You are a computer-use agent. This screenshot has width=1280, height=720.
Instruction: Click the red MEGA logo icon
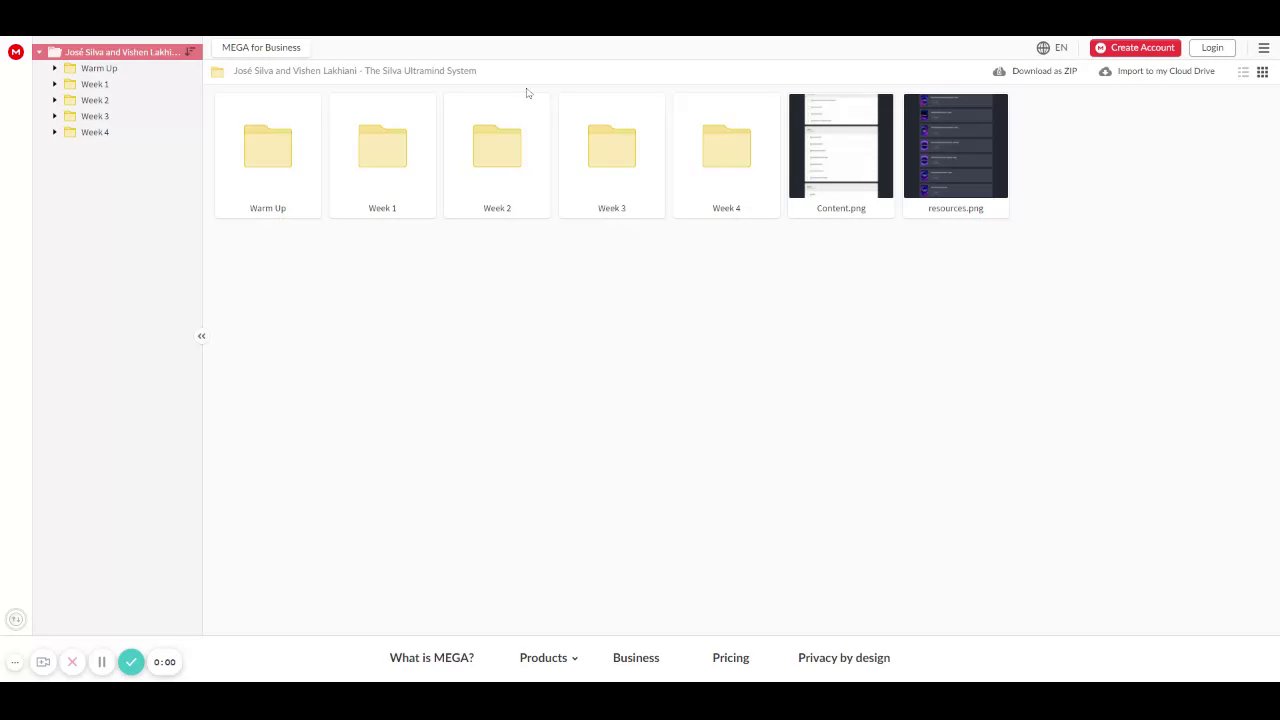16,52
